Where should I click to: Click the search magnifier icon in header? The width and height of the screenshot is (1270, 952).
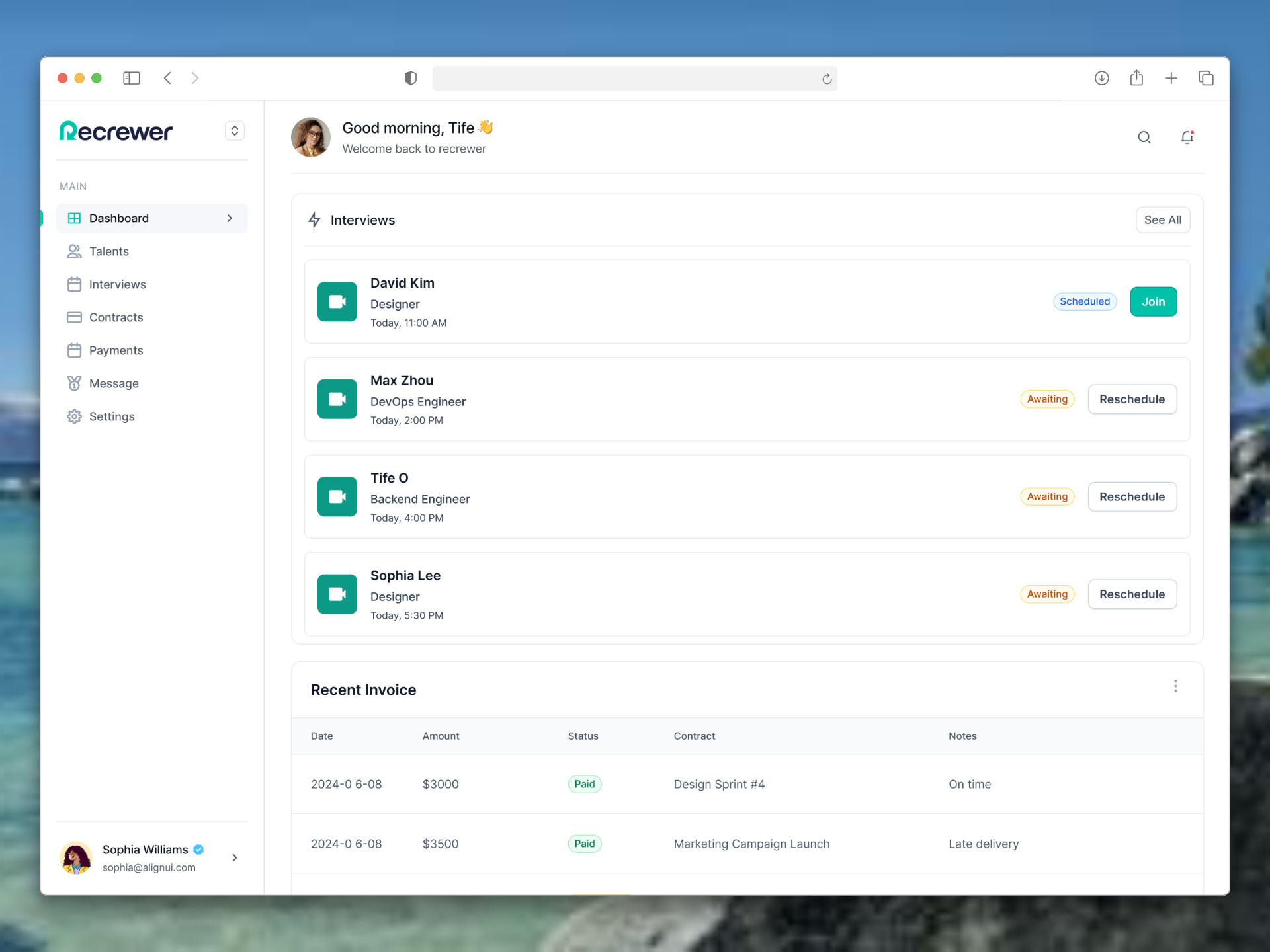coord(1144,138)
